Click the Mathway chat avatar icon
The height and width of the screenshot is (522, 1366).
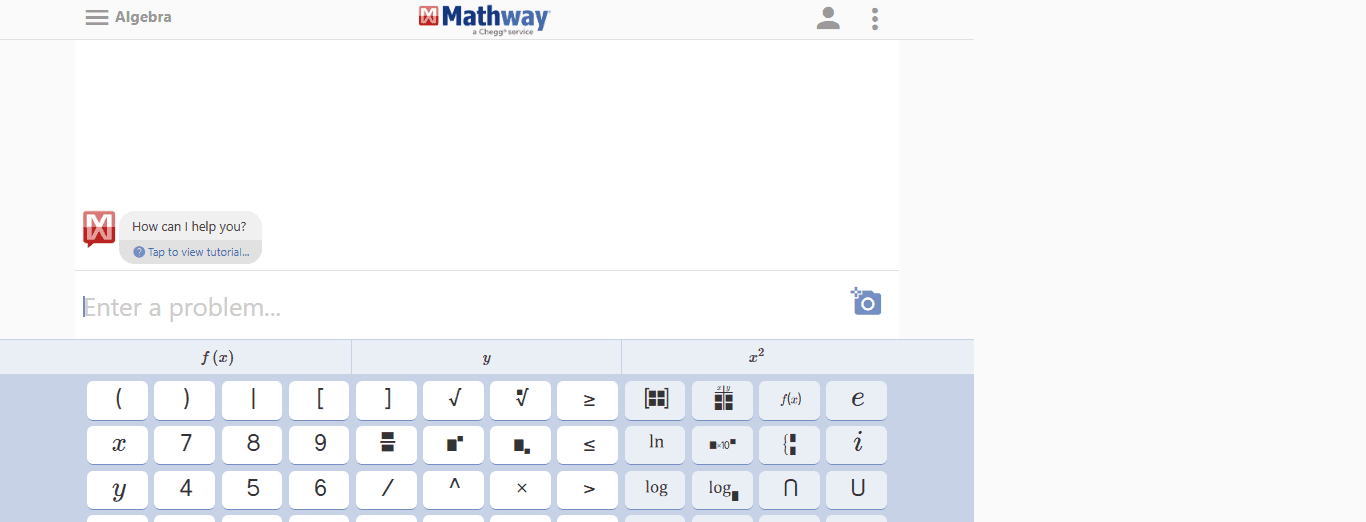pos(99,229)
